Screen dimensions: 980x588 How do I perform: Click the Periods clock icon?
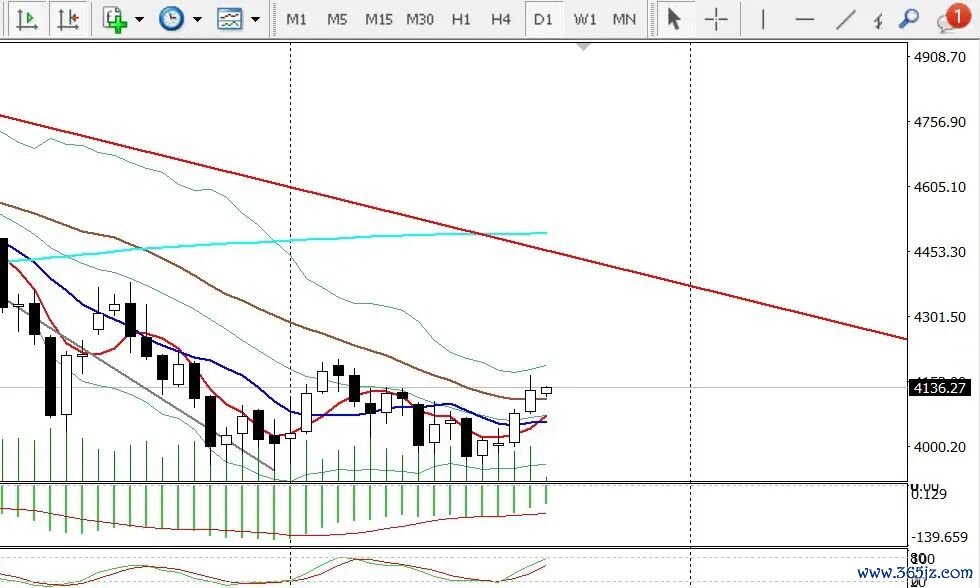171,19
